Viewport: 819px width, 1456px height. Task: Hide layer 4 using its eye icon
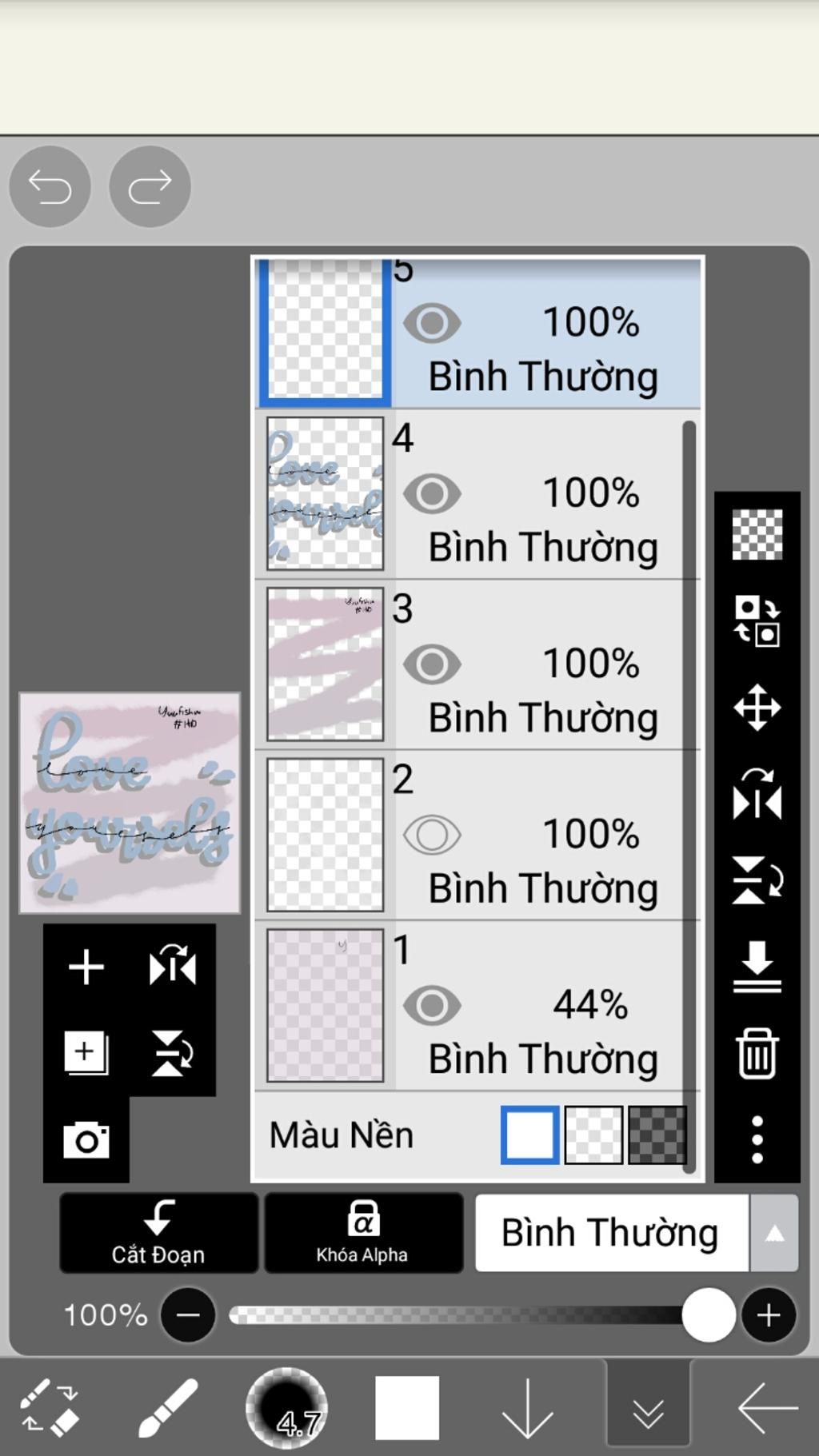pos(432,493)
